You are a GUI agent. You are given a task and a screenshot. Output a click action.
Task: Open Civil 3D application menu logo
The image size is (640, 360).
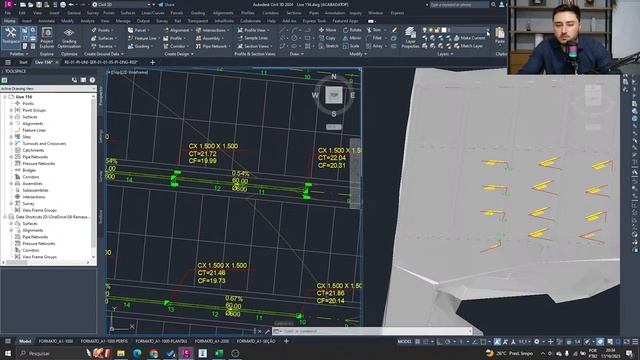pyautogui.click(x=8, y=4)
